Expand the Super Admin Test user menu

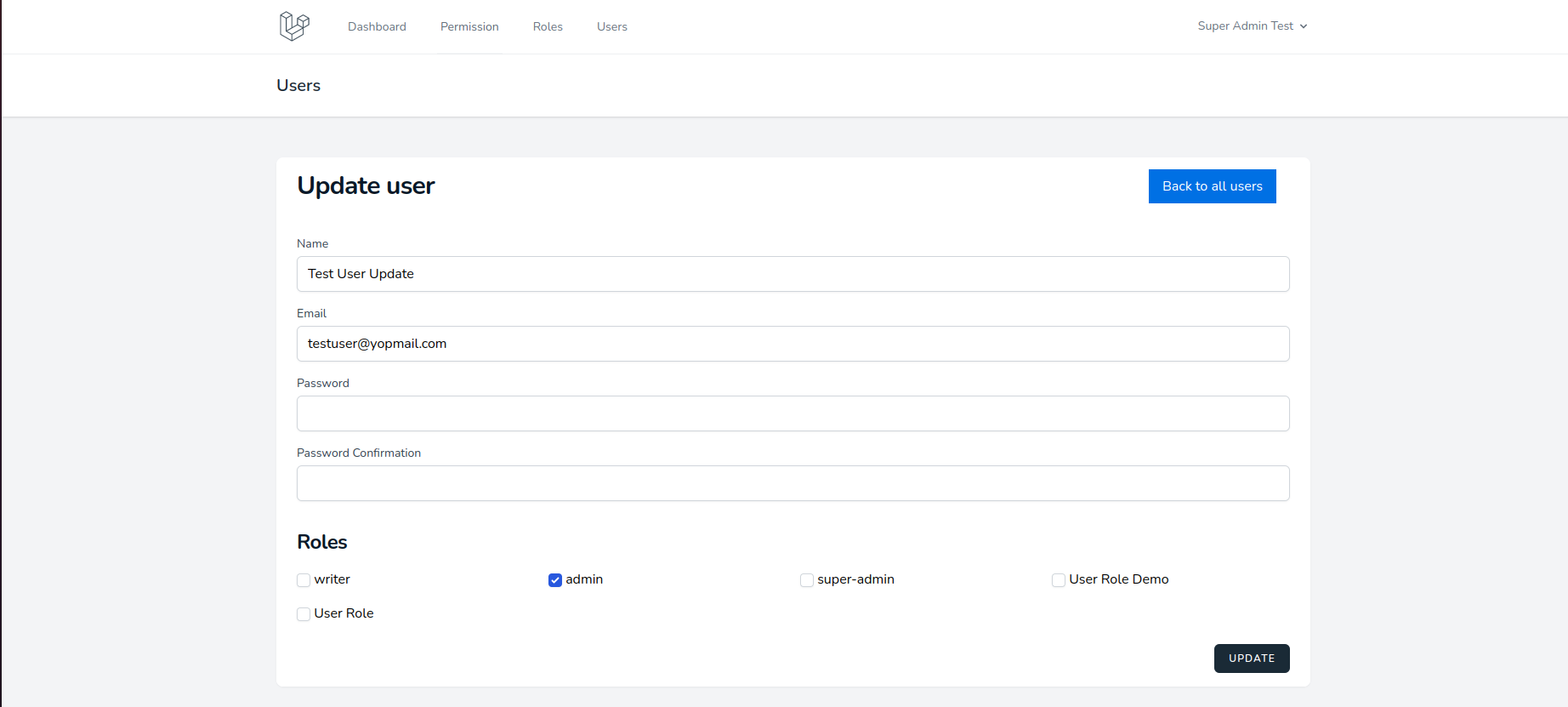pos(1252,26)
